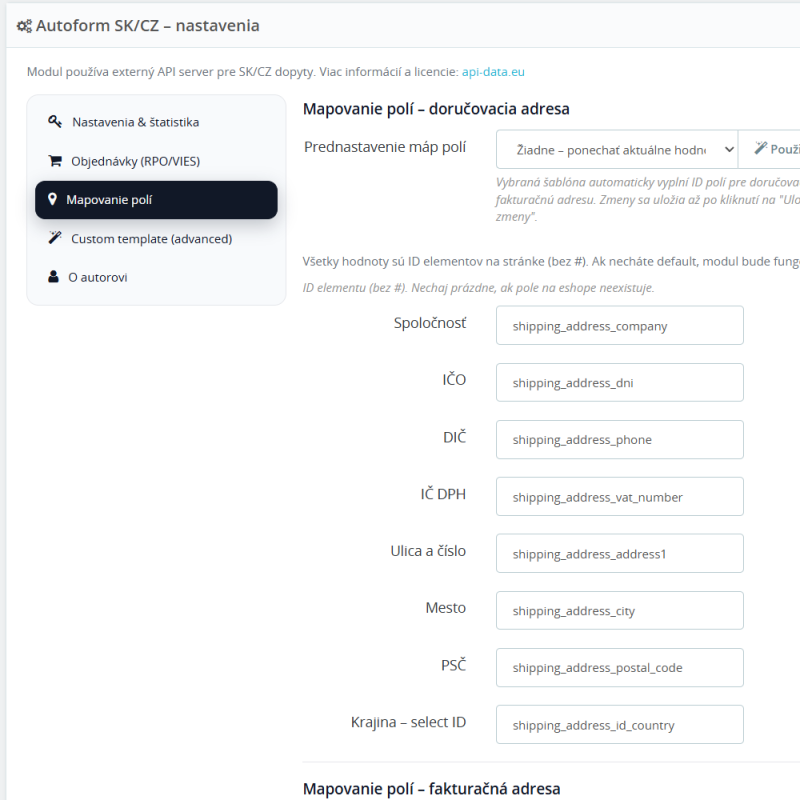Click the person icon for O autorovi
Viewport: 800px width, 800px height.
54,277
